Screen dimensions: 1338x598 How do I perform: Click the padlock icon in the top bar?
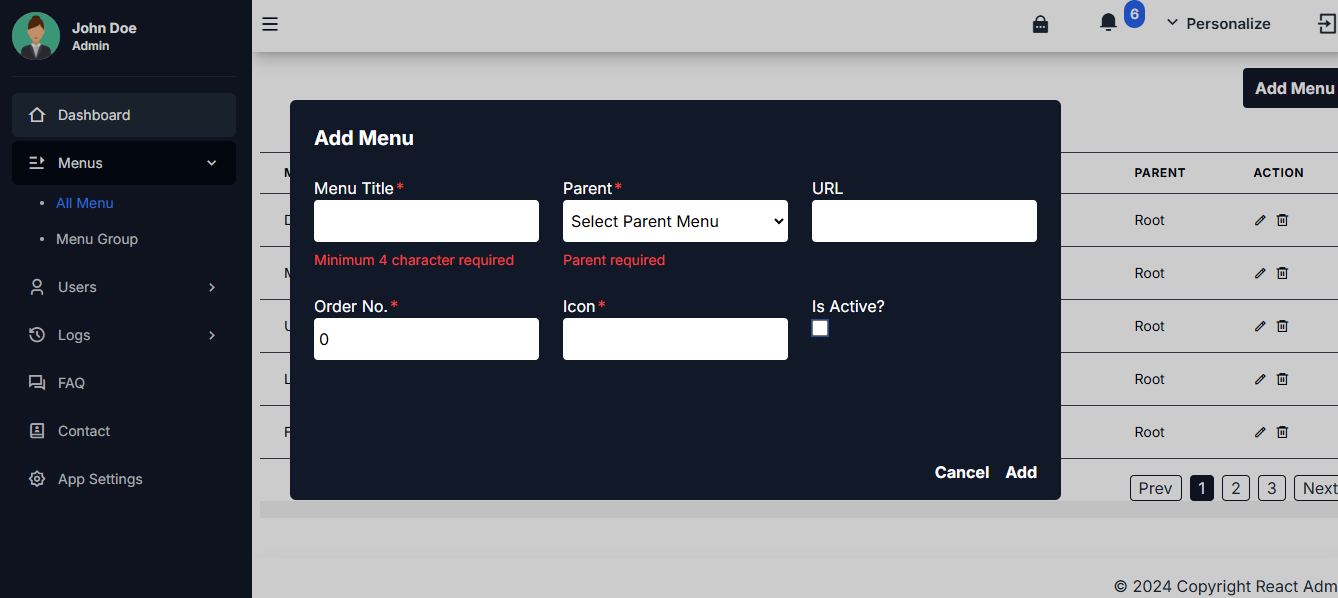(1040, 23)
